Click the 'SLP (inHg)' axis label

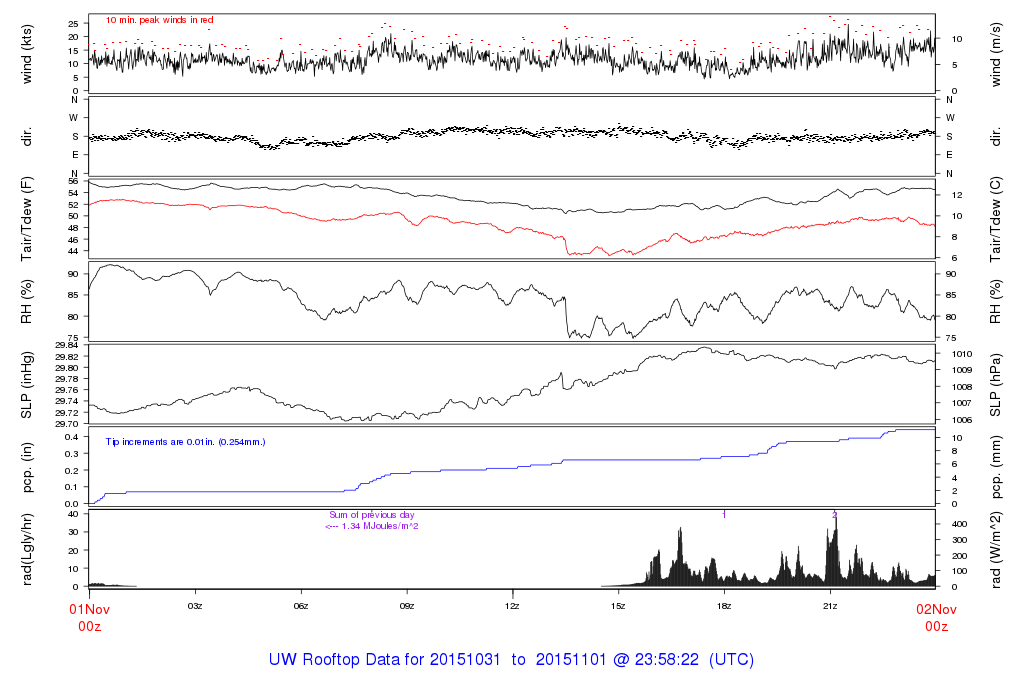tap(27, 385)
